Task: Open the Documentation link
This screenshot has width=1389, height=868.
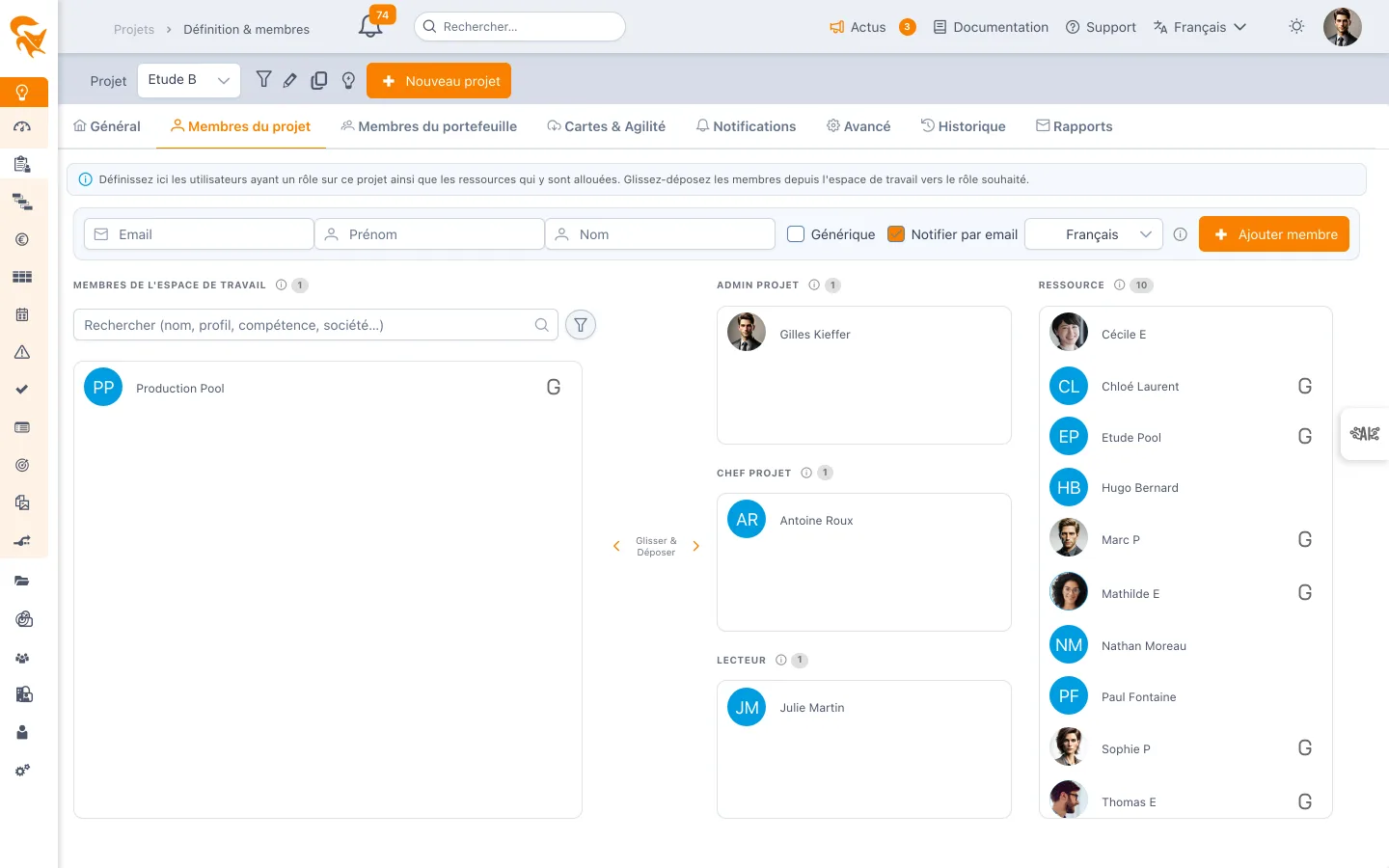Action: coord(991,27)
